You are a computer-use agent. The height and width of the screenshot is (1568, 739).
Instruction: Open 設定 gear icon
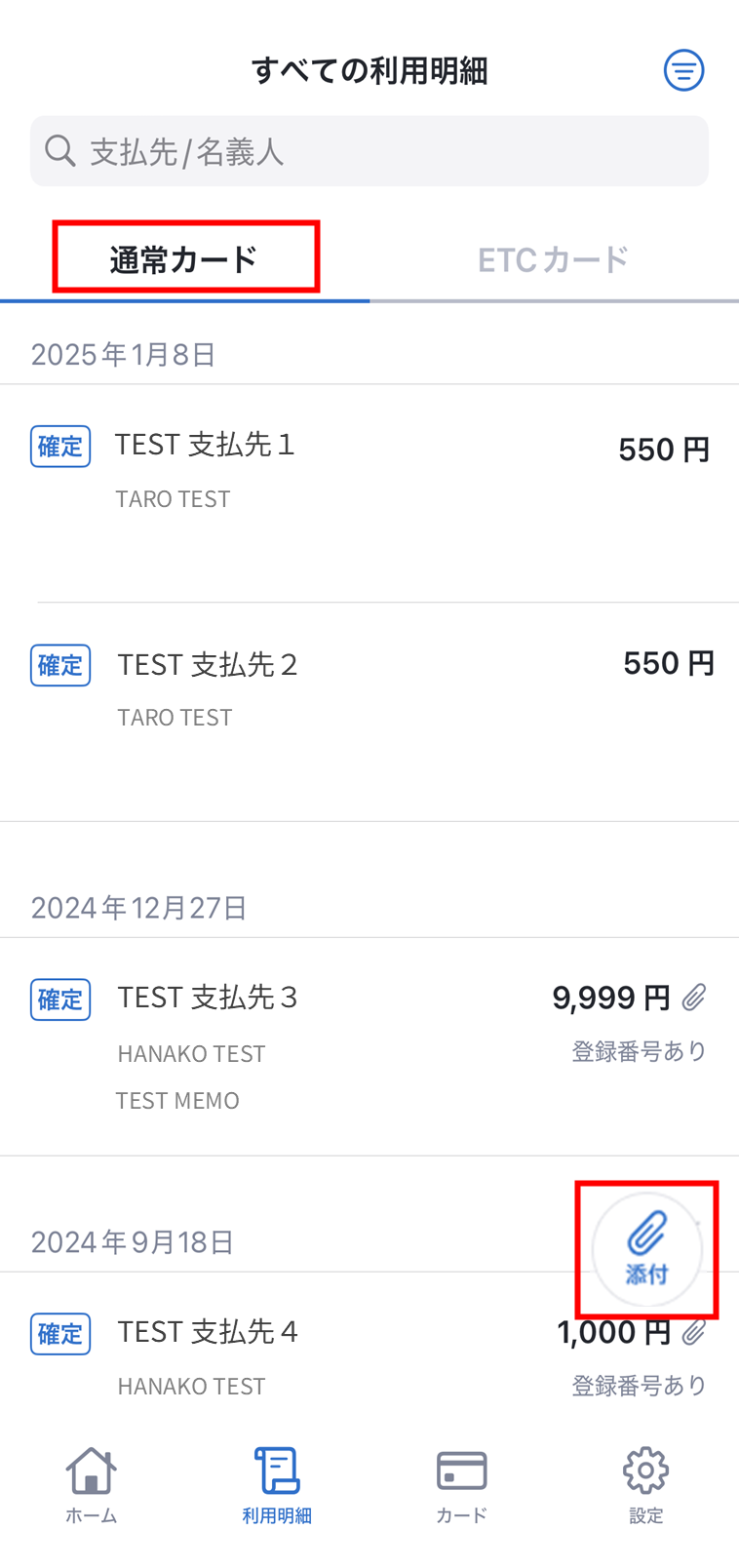click(x=645, y=1484)
